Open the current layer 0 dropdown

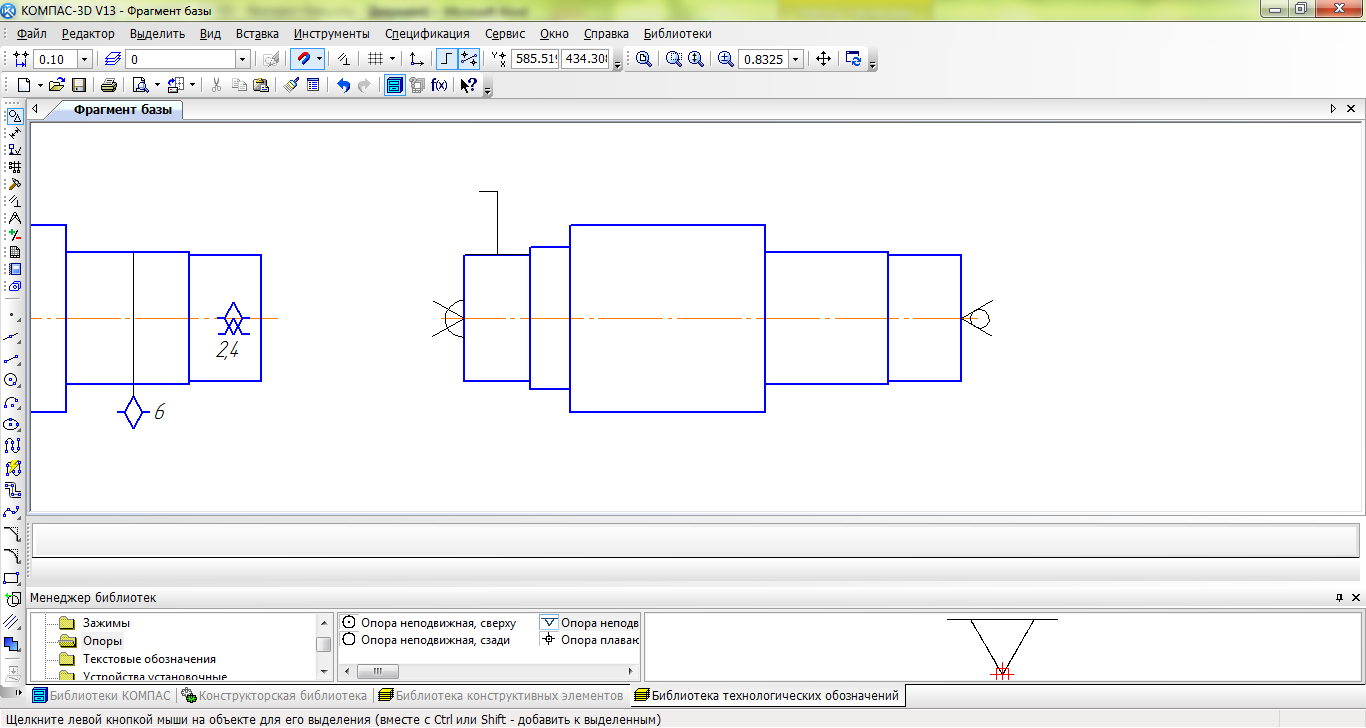click(x=242, y=59)
